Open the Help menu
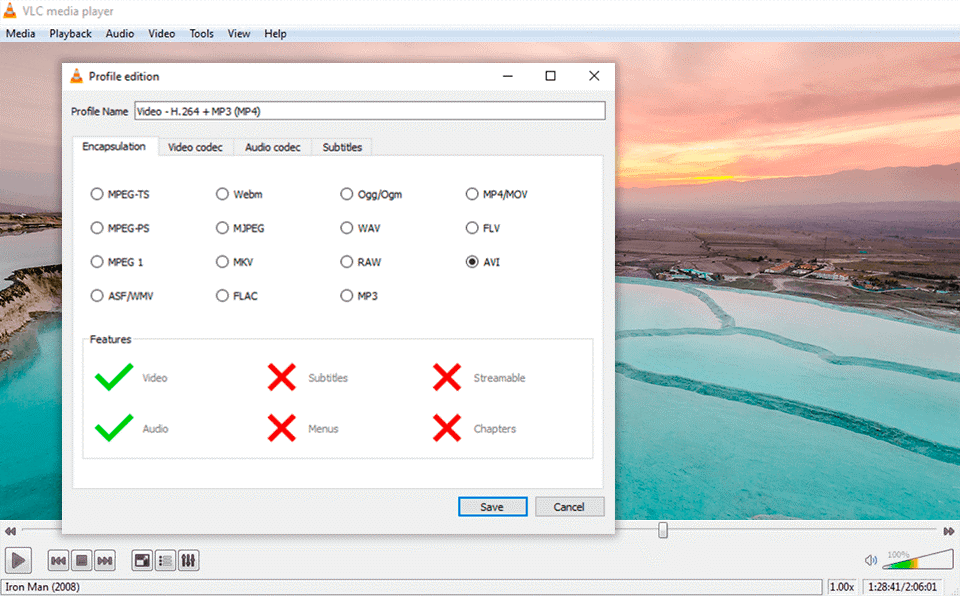This screenshot has width=960, height=596. (x=276, y=34)
